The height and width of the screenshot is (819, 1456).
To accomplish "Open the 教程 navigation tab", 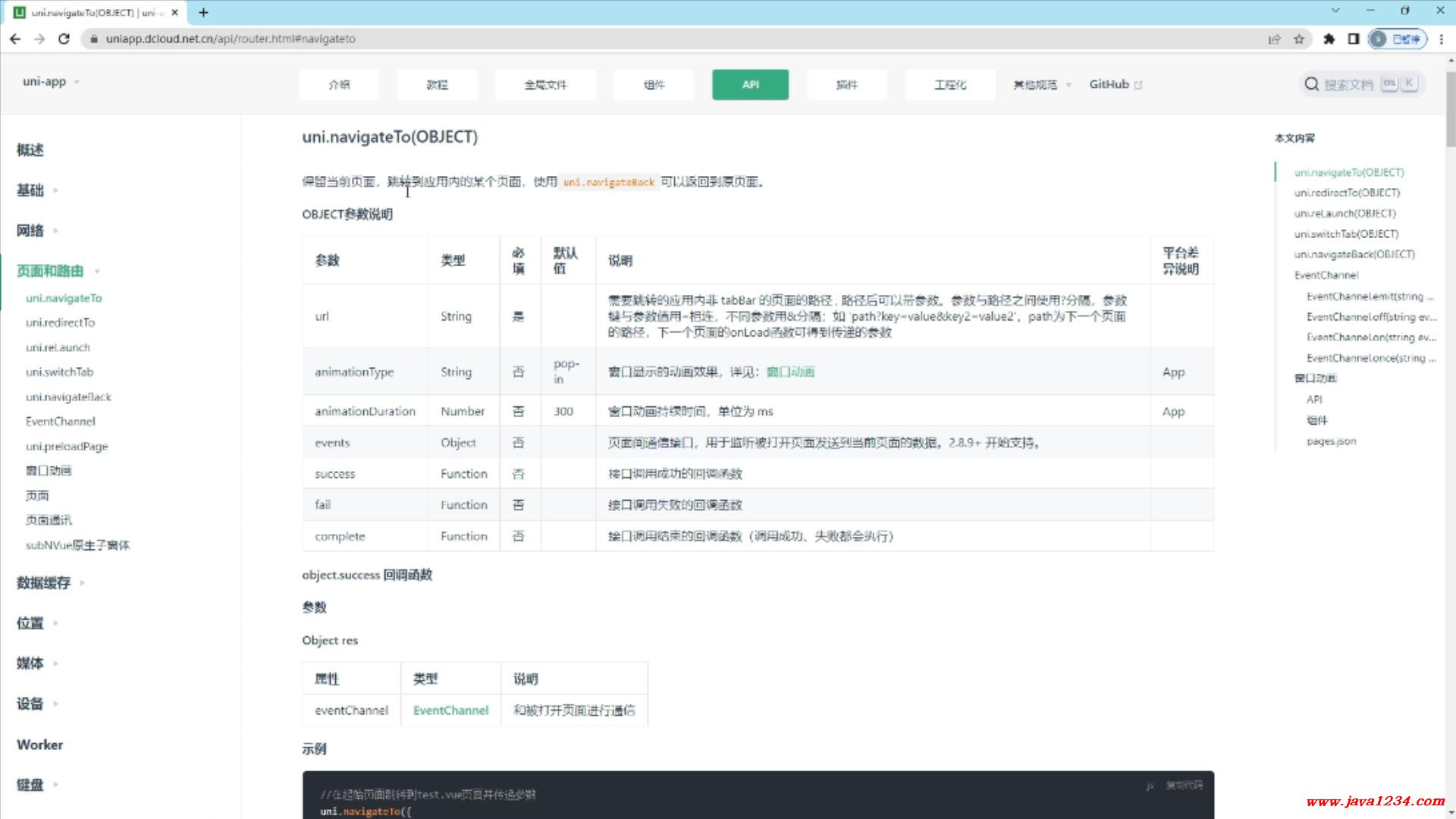I will tap(437, 84).
